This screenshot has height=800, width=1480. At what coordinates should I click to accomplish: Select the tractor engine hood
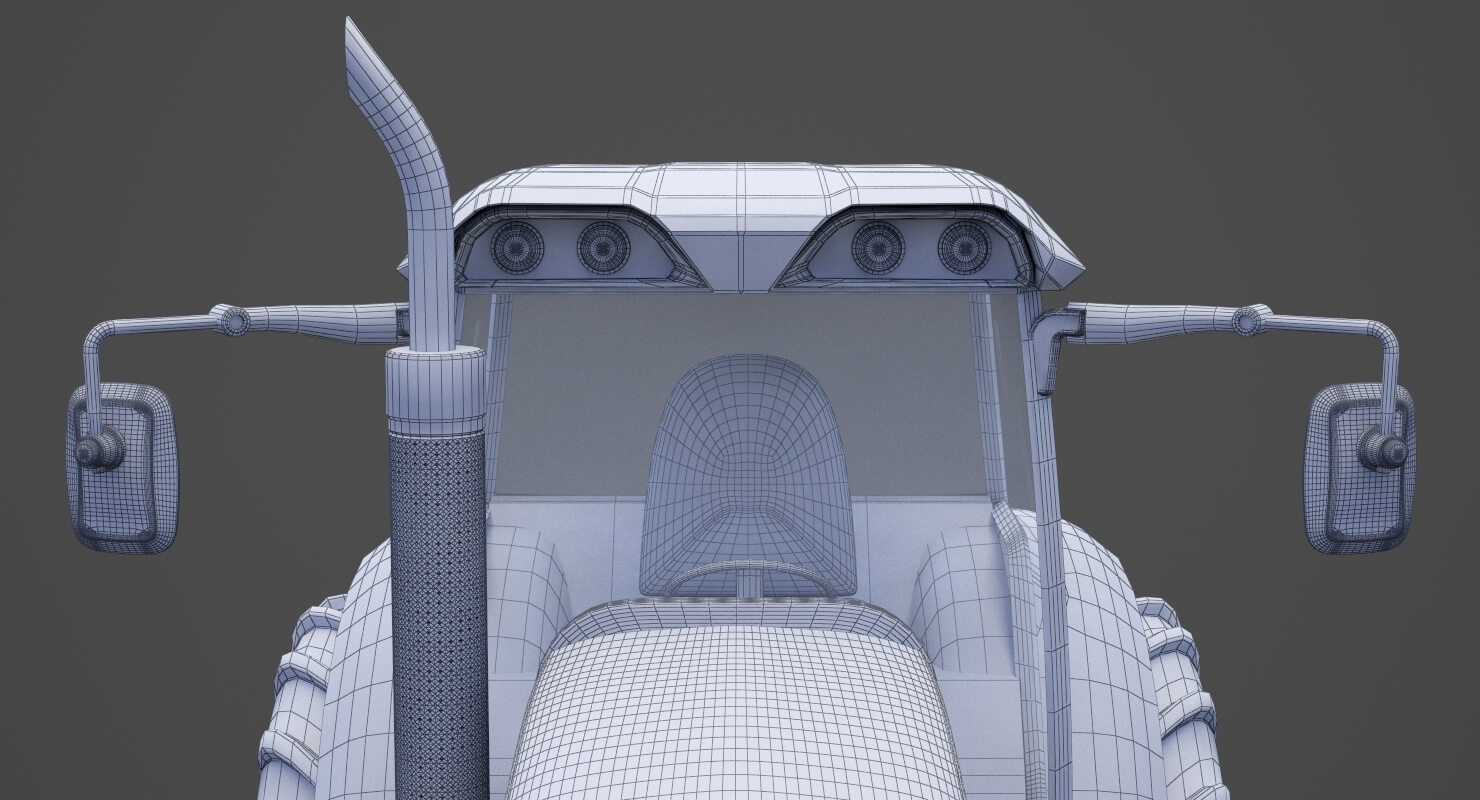[x=735, y=710]
